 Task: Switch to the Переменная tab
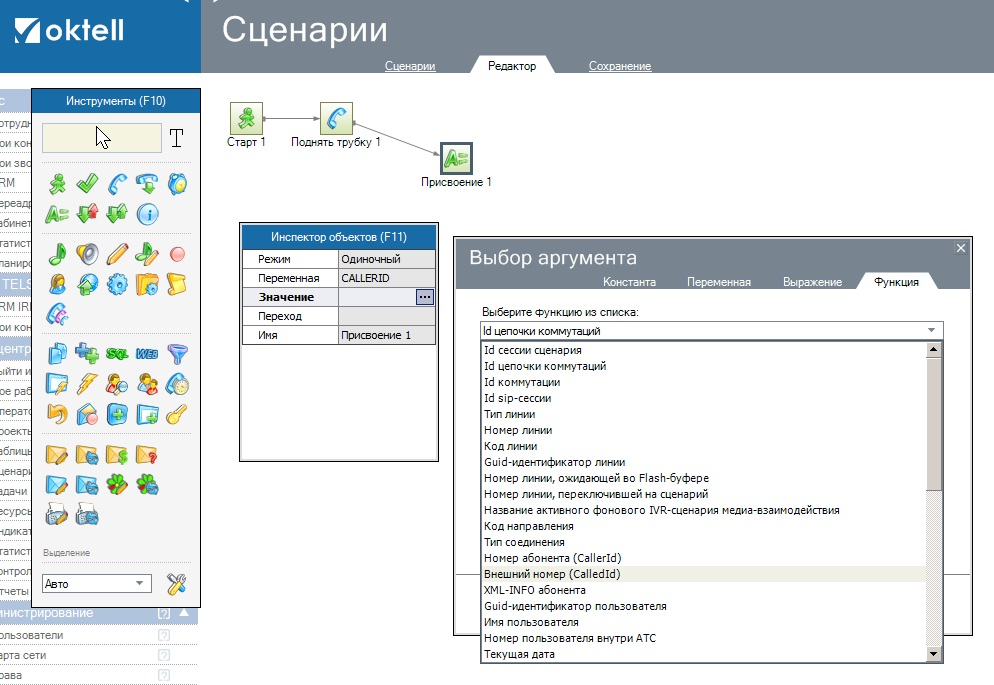(718, 282)
